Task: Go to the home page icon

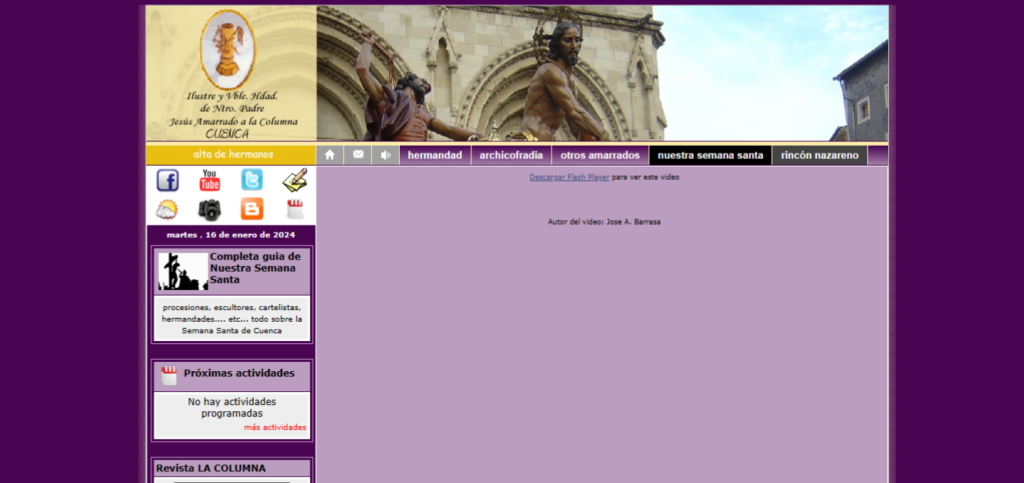Action: pyautogui.click(x=330, y=155)
